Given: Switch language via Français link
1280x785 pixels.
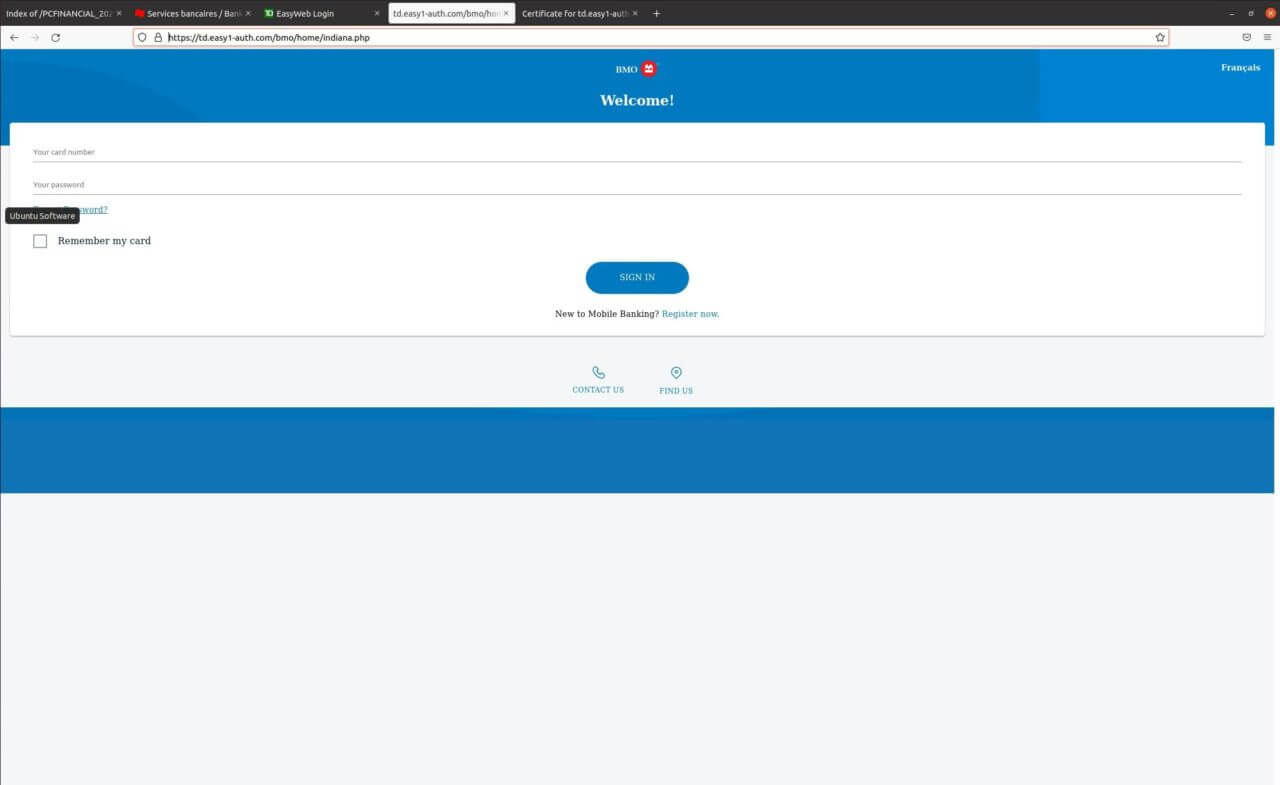Looking at the screenshot, I should pyautogui.click(x=1240, y=68).
